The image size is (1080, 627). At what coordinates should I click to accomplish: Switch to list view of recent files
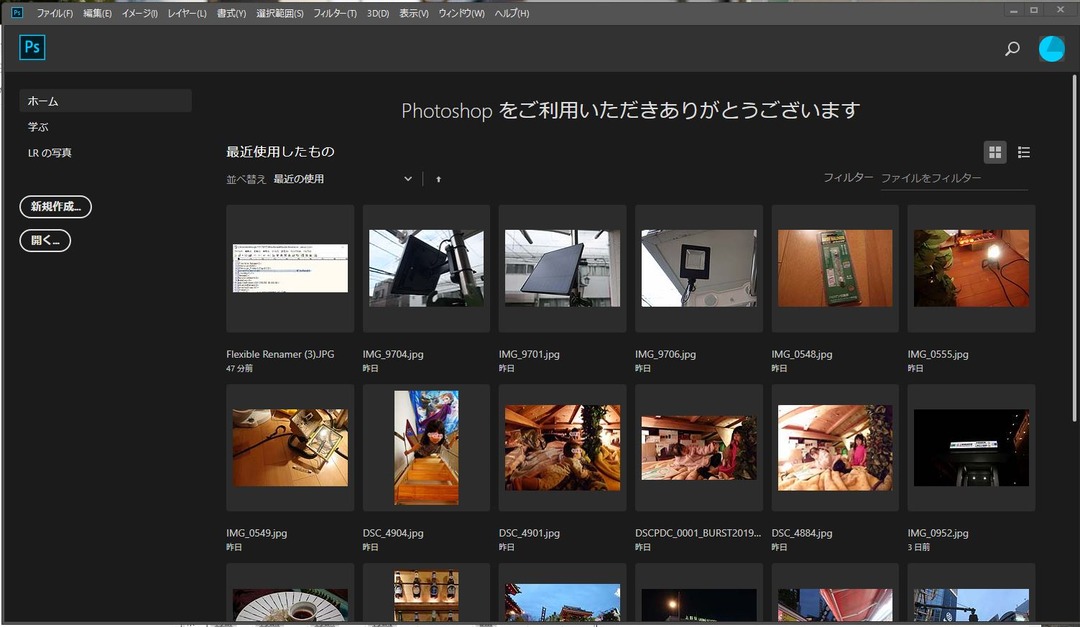pos(1024,152)
